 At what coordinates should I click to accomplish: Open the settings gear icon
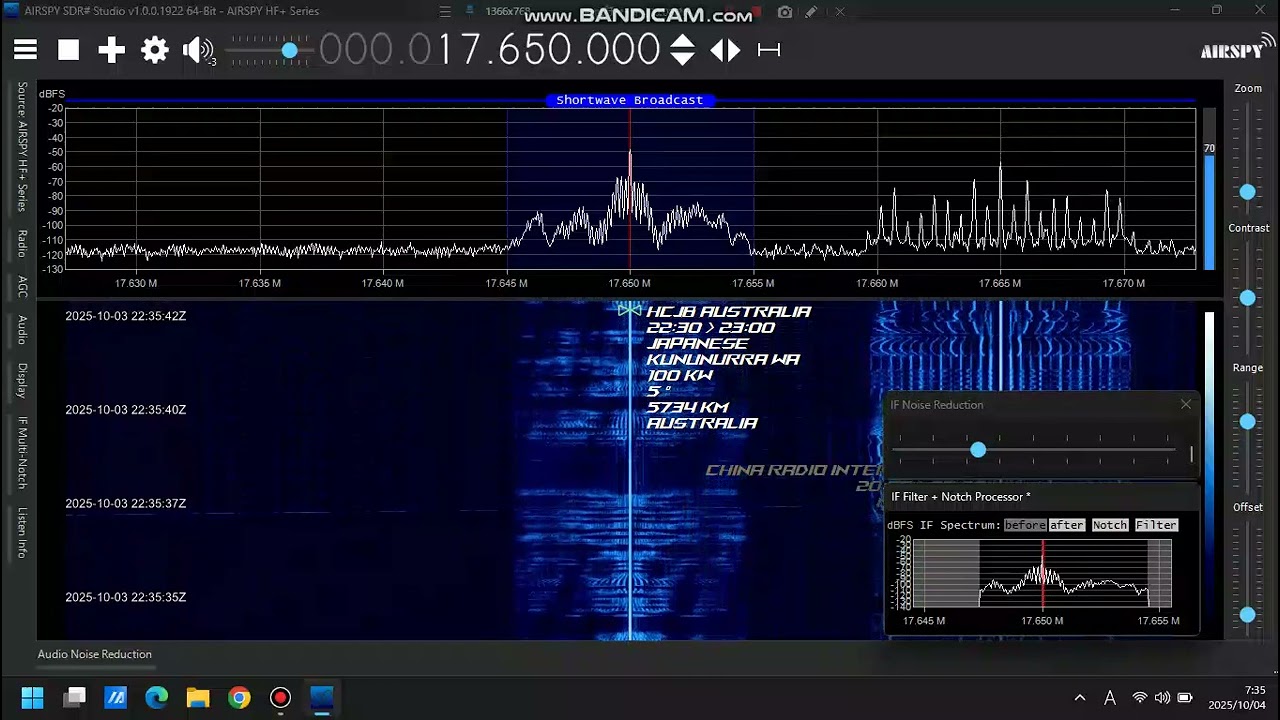(x=155, y=50)
